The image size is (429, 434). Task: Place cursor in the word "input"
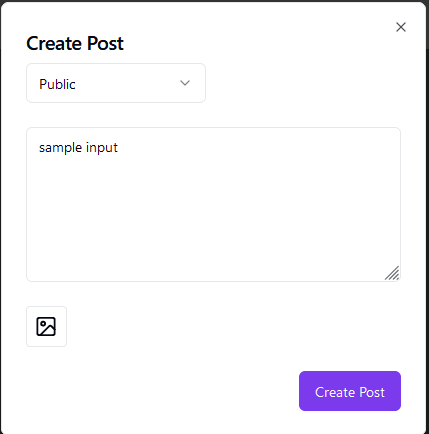point(102,148)
